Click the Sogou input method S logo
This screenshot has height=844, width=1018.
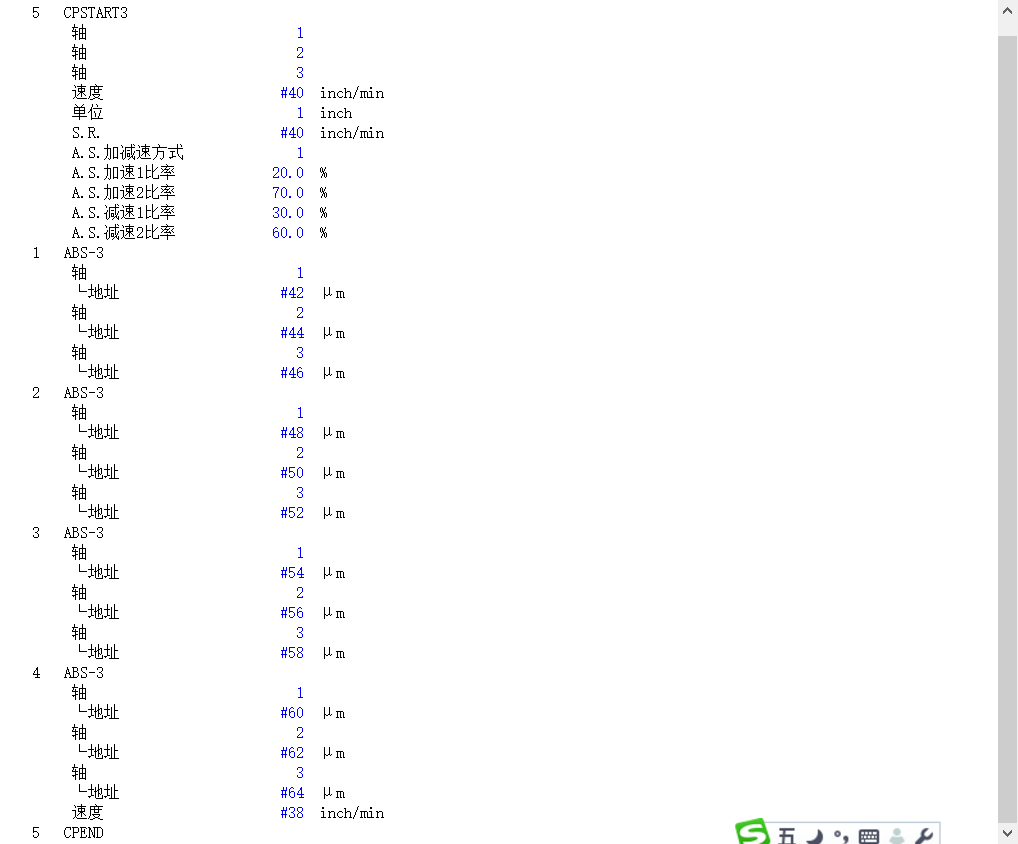coord(751,834)
